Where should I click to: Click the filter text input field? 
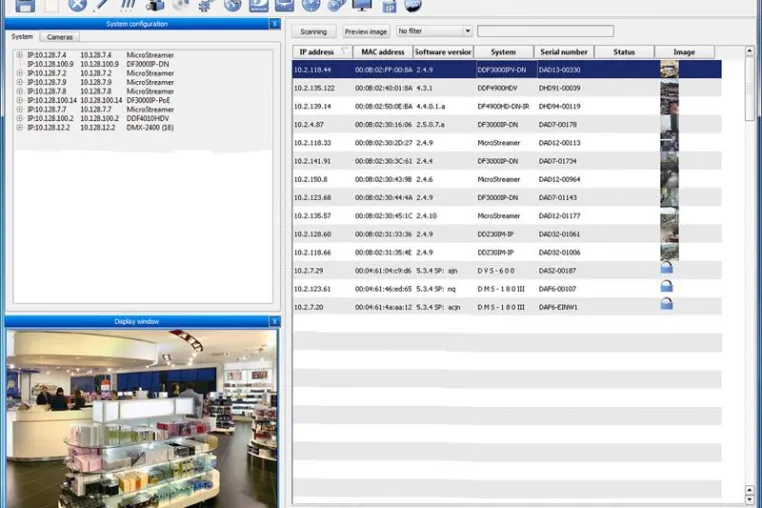click(x=545, y=31)
